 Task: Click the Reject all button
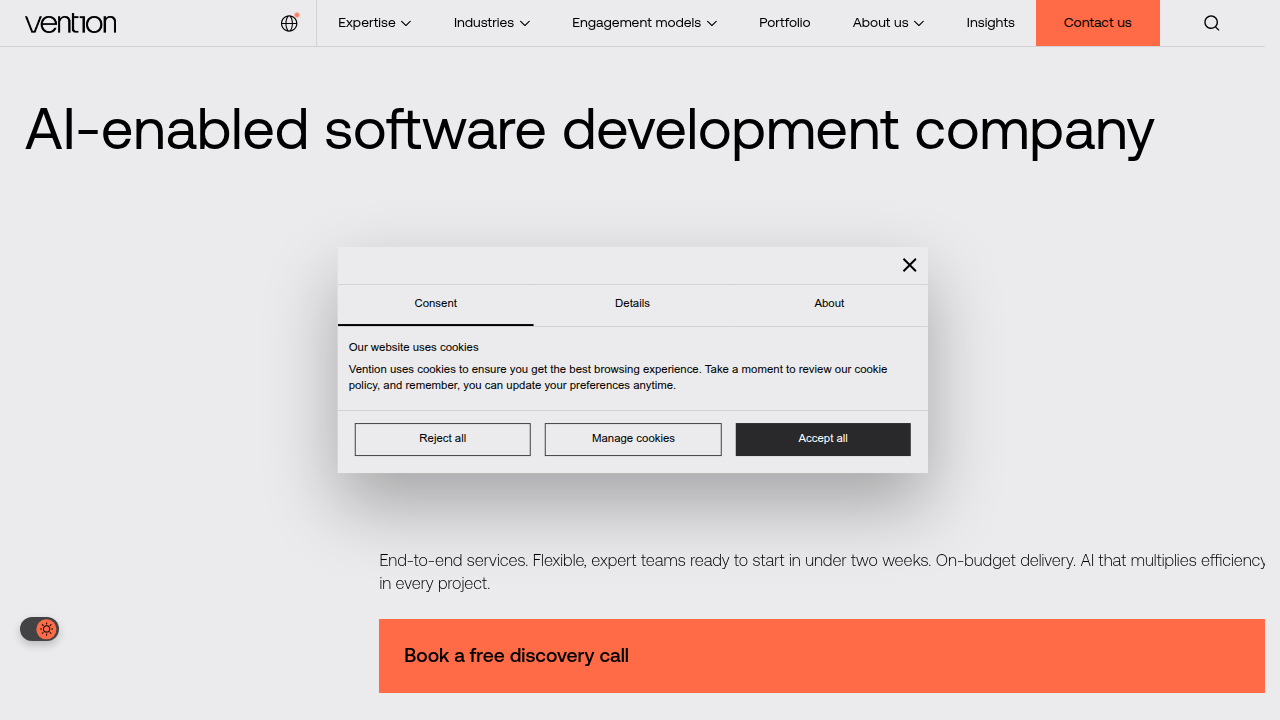(443, 439)
